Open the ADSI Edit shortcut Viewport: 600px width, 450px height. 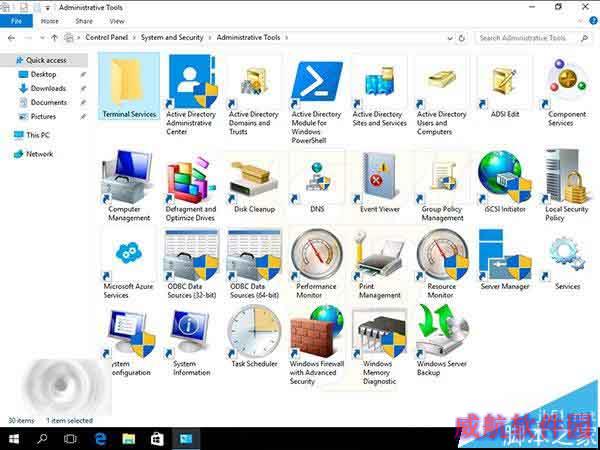pos(505,87)
